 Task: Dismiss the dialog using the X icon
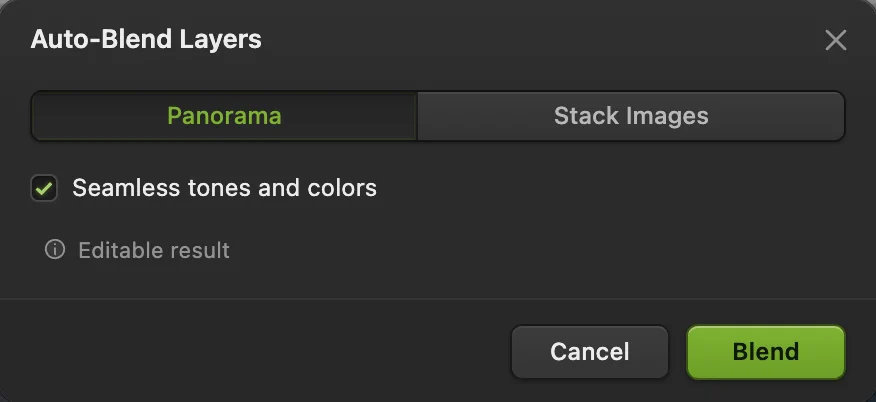835,40
